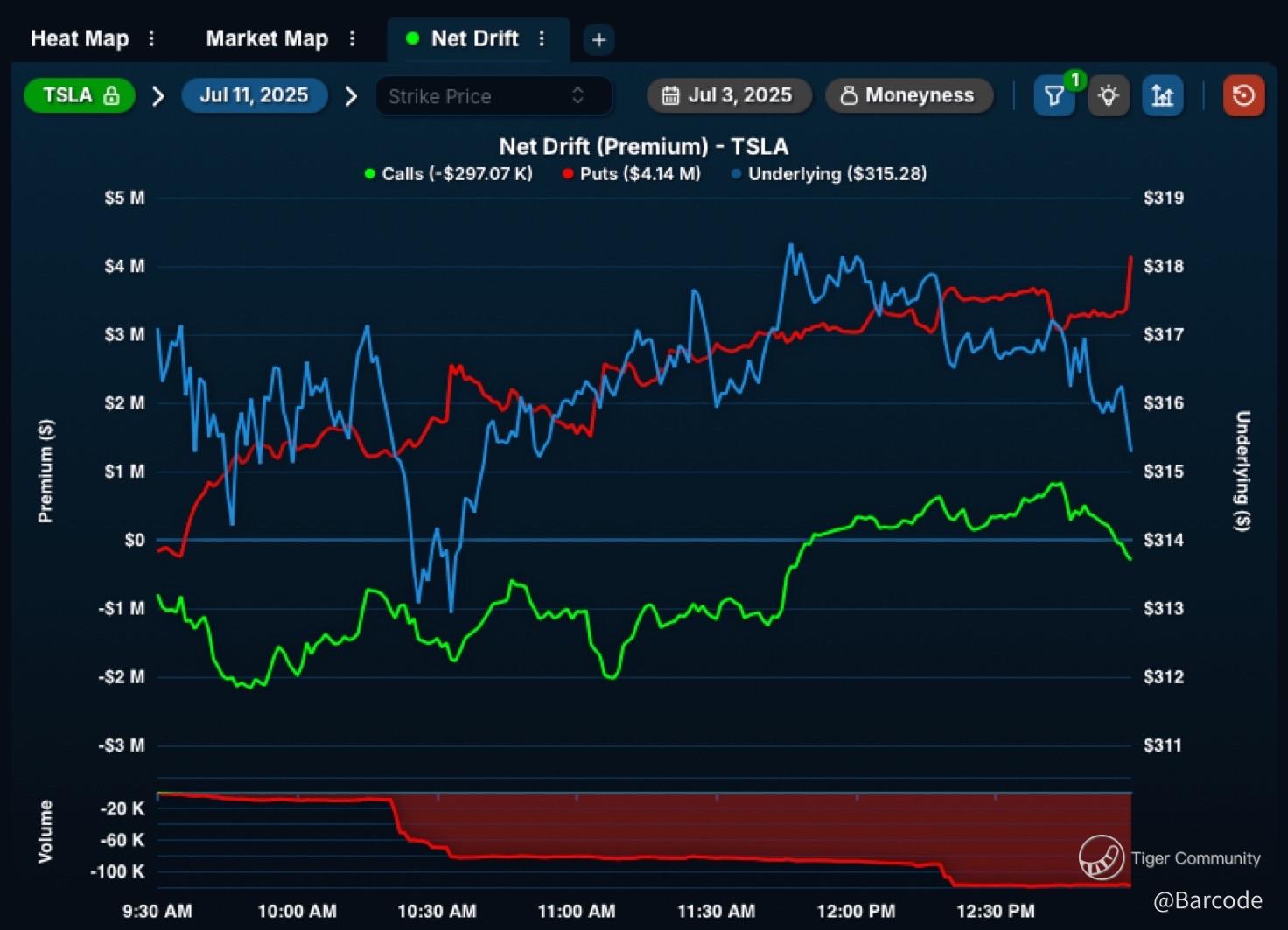The width and height of the screenshot is (1288, 930).
Task: Click the red reset history icon
Action: coord(1242,96)
